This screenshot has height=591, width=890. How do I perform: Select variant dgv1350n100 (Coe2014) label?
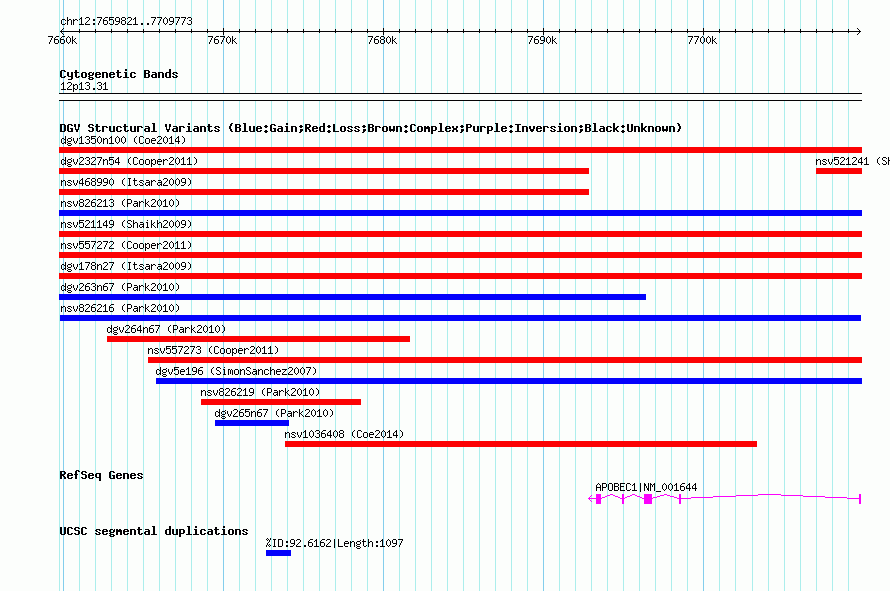pos(123,140)
